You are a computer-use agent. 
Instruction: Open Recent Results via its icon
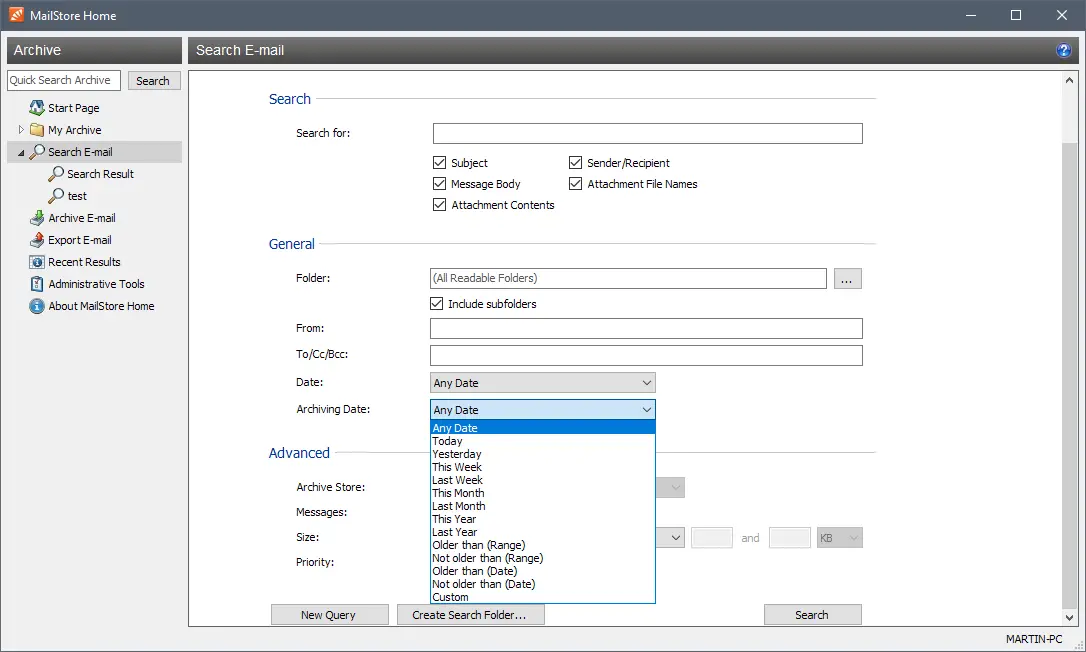(37, 262)
